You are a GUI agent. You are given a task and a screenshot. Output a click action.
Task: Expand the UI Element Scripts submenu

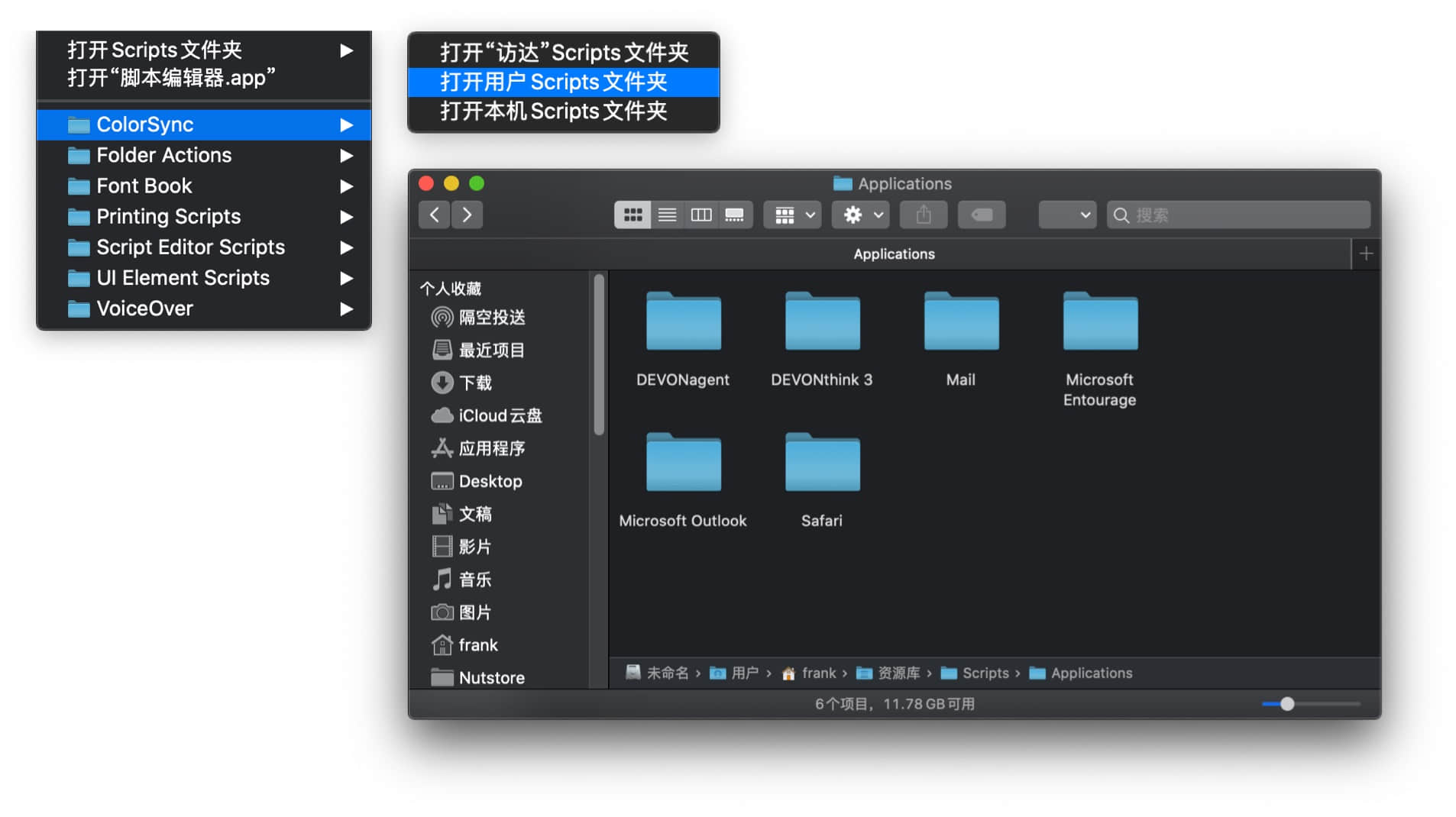click(204, 277)
